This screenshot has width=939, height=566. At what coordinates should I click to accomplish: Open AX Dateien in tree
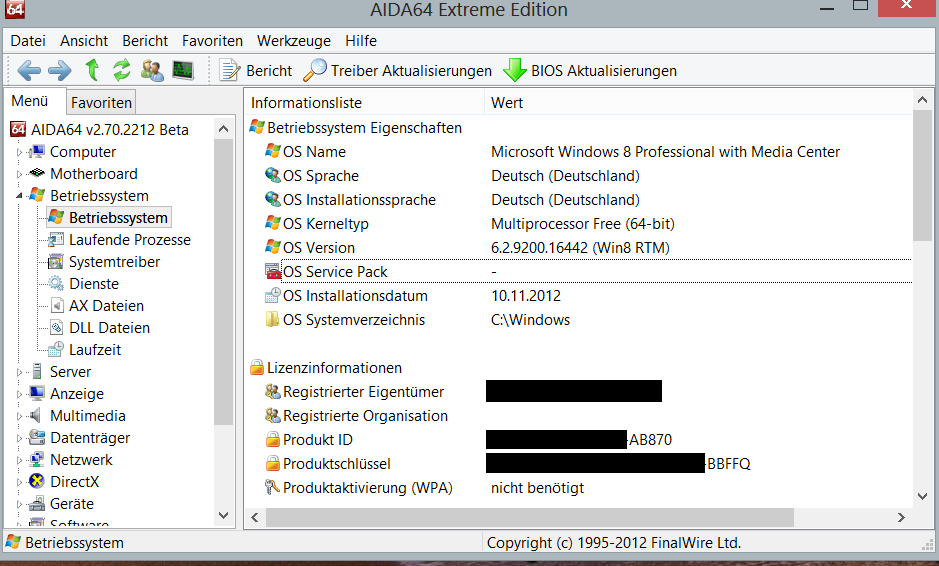click(106, 306)
